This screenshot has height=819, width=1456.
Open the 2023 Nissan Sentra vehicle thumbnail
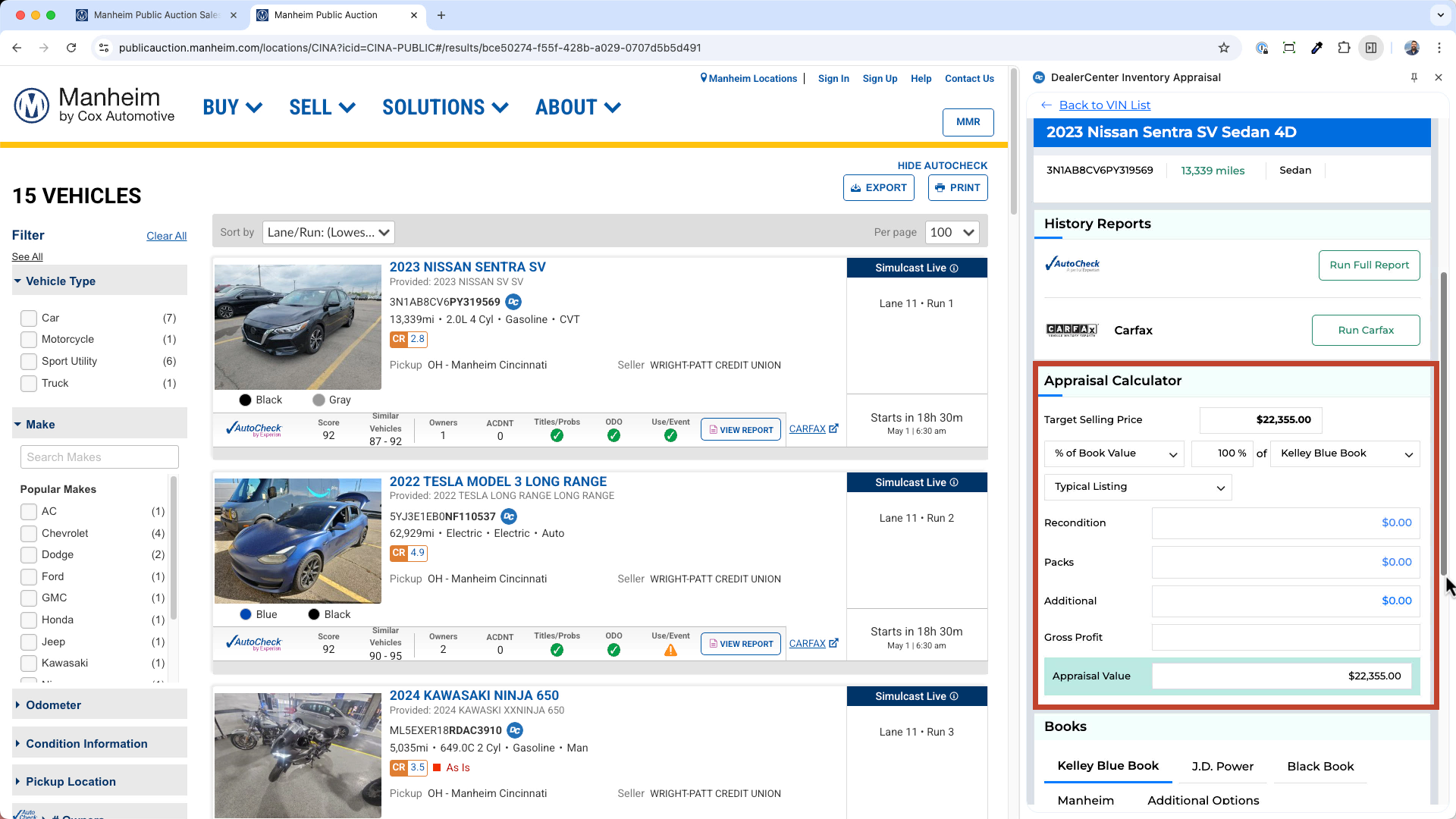tap(298, 327)
